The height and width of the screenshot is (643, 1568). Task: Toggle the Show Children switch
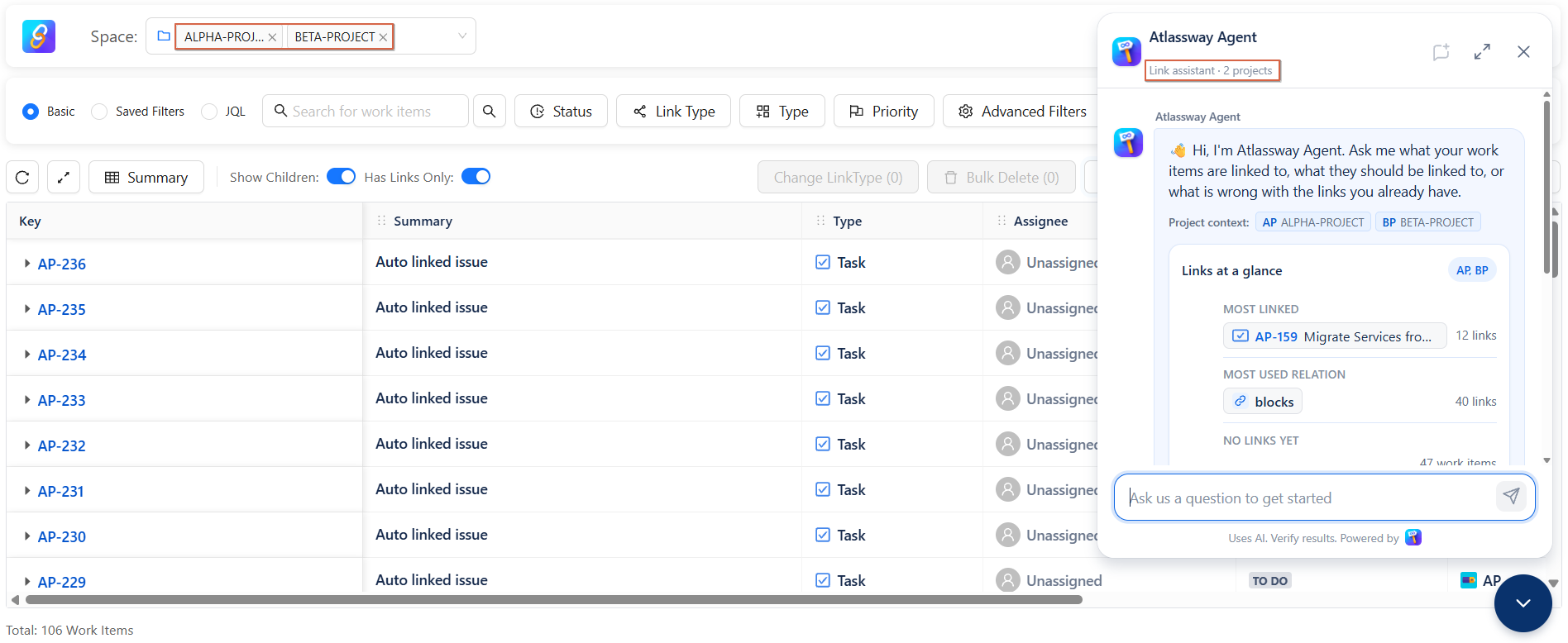(x=341, y=177)
